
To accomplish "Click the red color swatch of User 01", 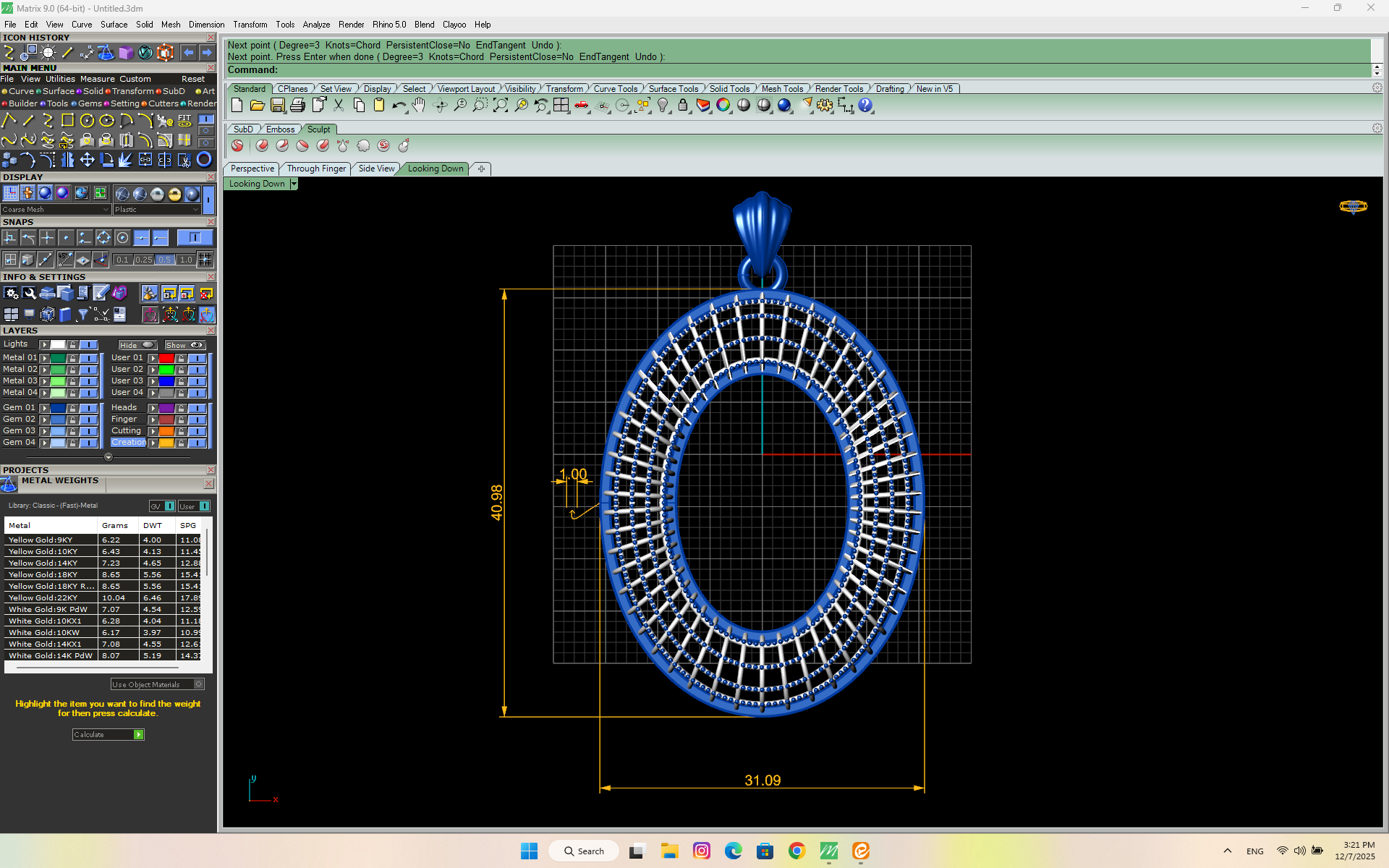I will [x=166, y=358].
